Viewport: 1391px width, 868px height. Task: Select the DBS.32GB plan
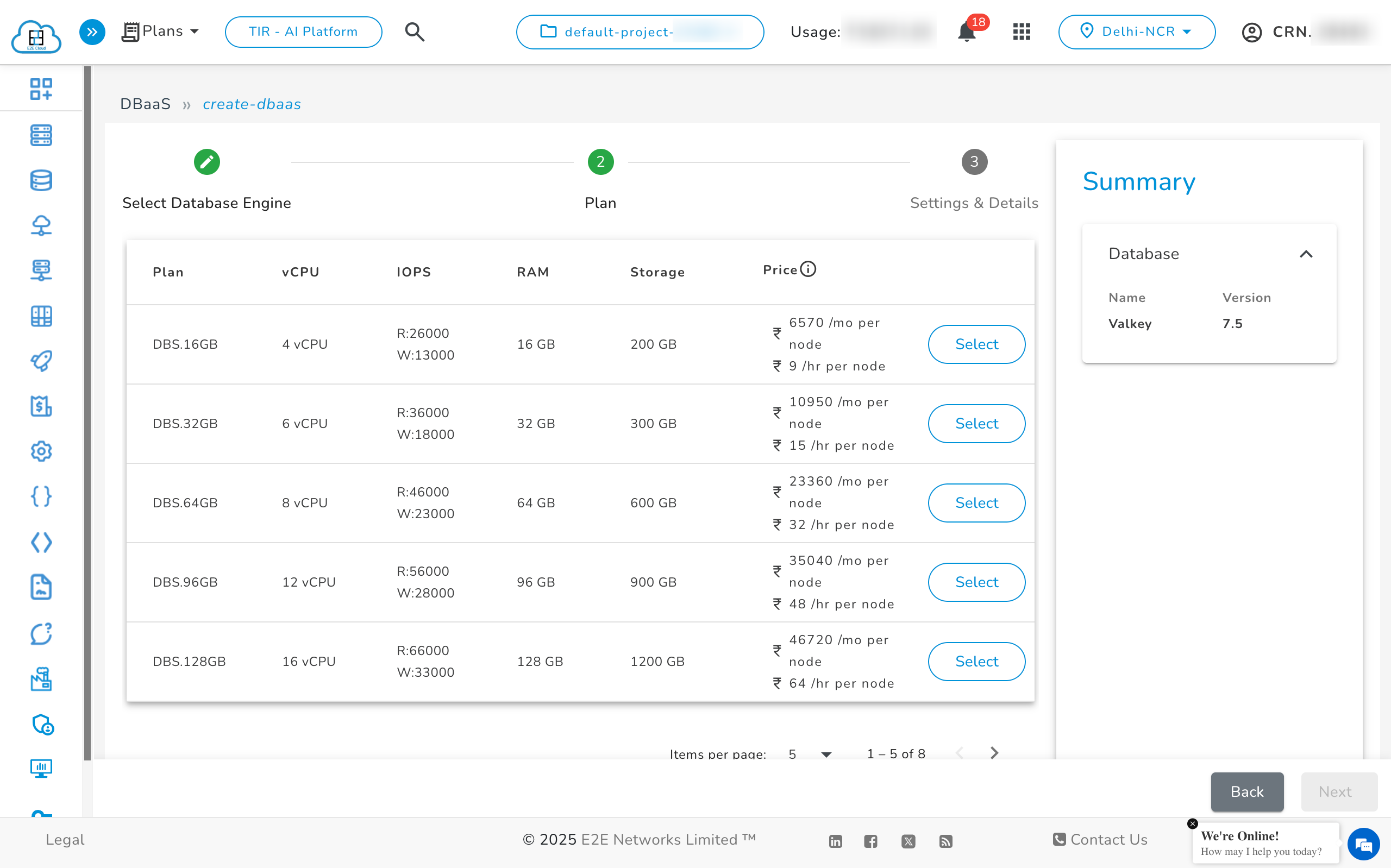[976, 424]
